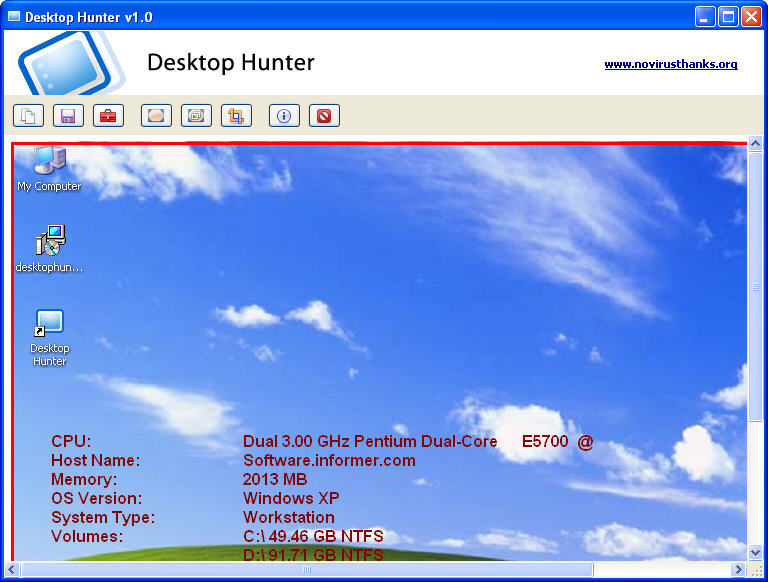
Task: Maximize the Desktop Hunter window
Action: [x=728, y=17]
